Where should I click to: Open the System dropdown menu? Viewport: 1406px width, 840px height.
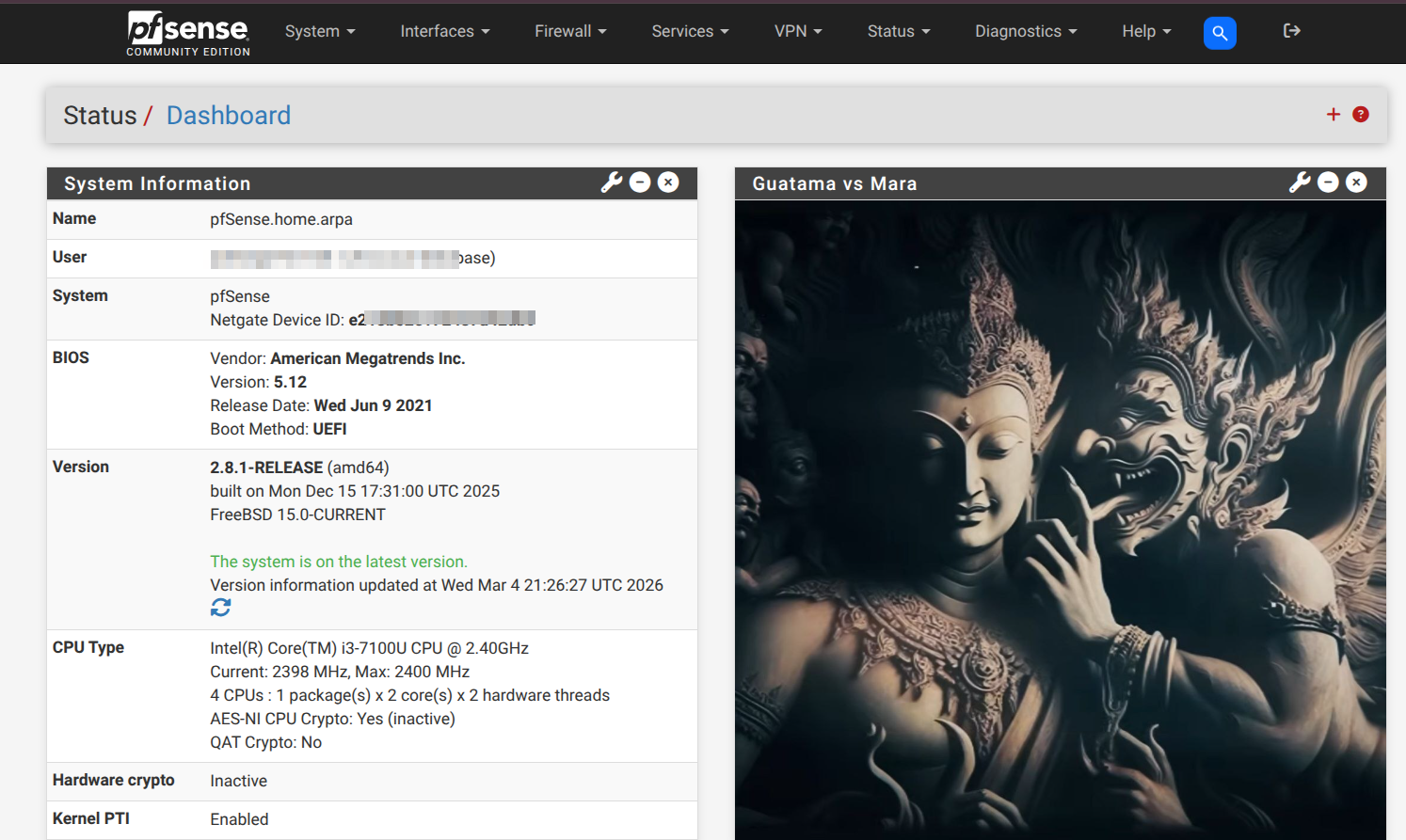pyautogui.click(x=320, y=31)
